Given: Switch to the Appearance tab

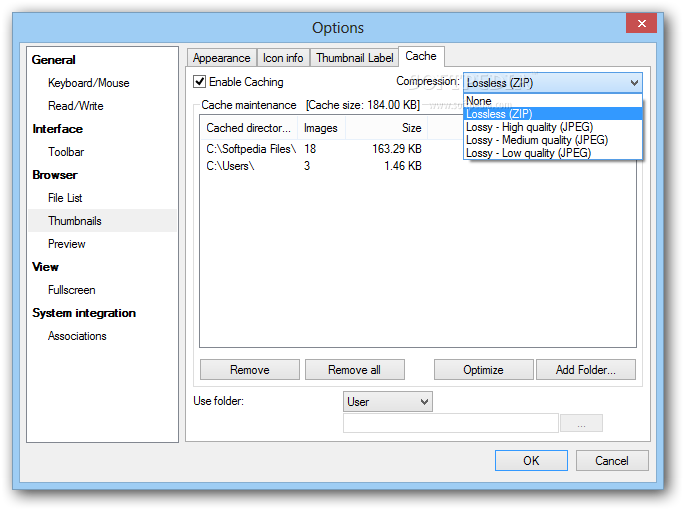Looking at the screenshot, I should [222, 58].
